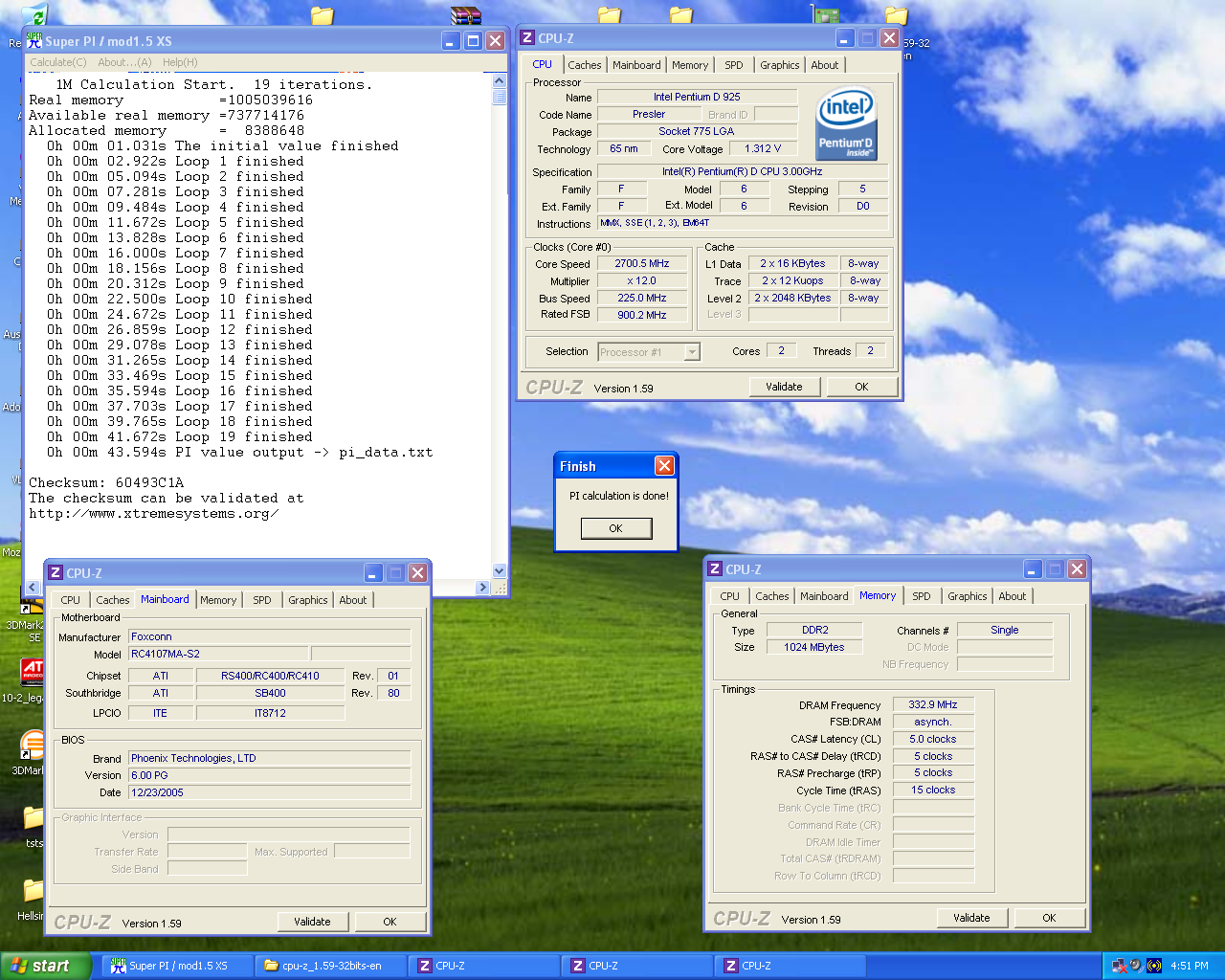This screenshot has height=980, width=1225.
Task: Open the ATI Radeon 10-2_legacy desktop icon
Action: pos(33,672)
